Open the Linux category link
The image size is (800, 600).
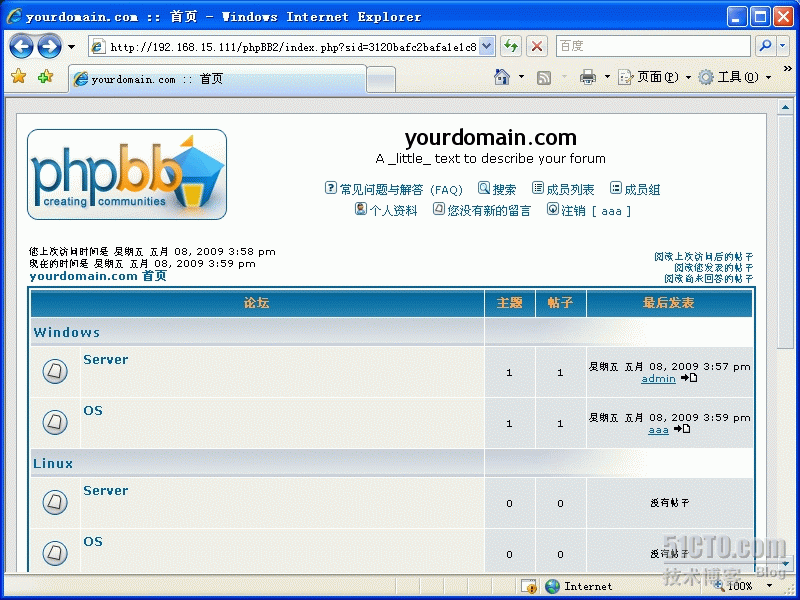coord(53,464)
